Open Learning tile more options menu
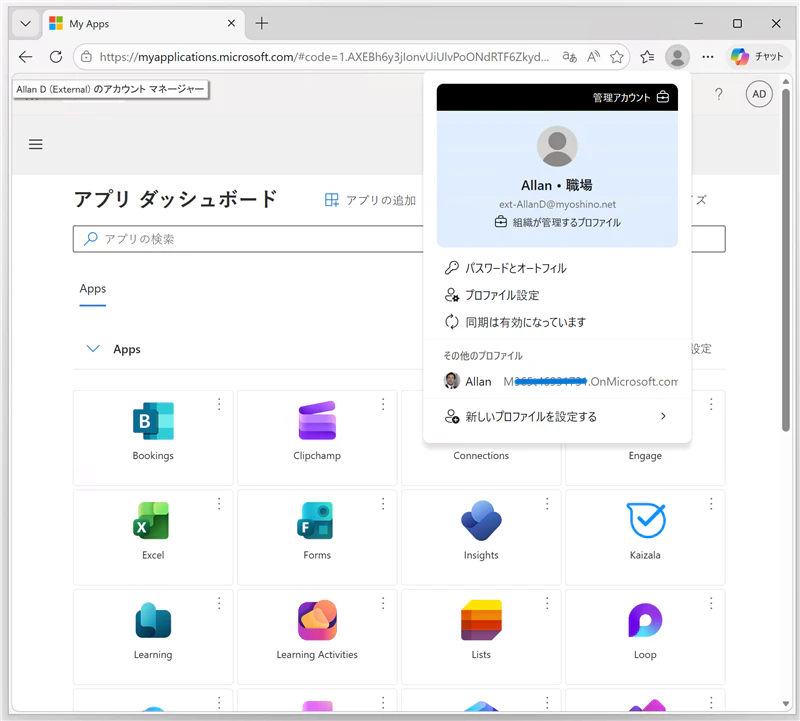Image resolution: width=800 pixels, height=721 pixels. coord(219,604)
